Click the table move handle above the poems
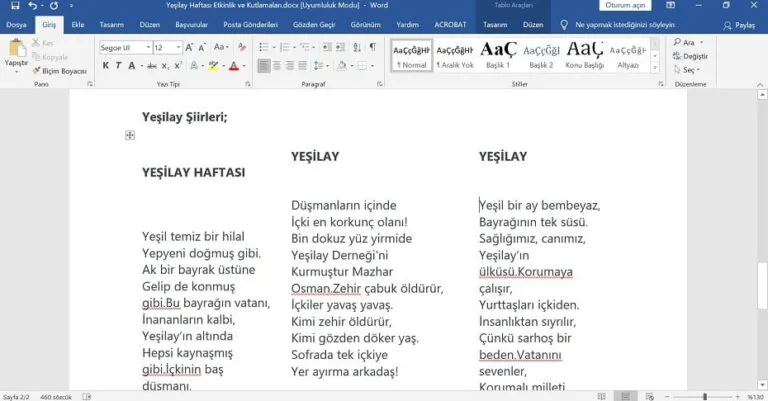The height and width of the screenshot is (401, 768). (130, 135)
